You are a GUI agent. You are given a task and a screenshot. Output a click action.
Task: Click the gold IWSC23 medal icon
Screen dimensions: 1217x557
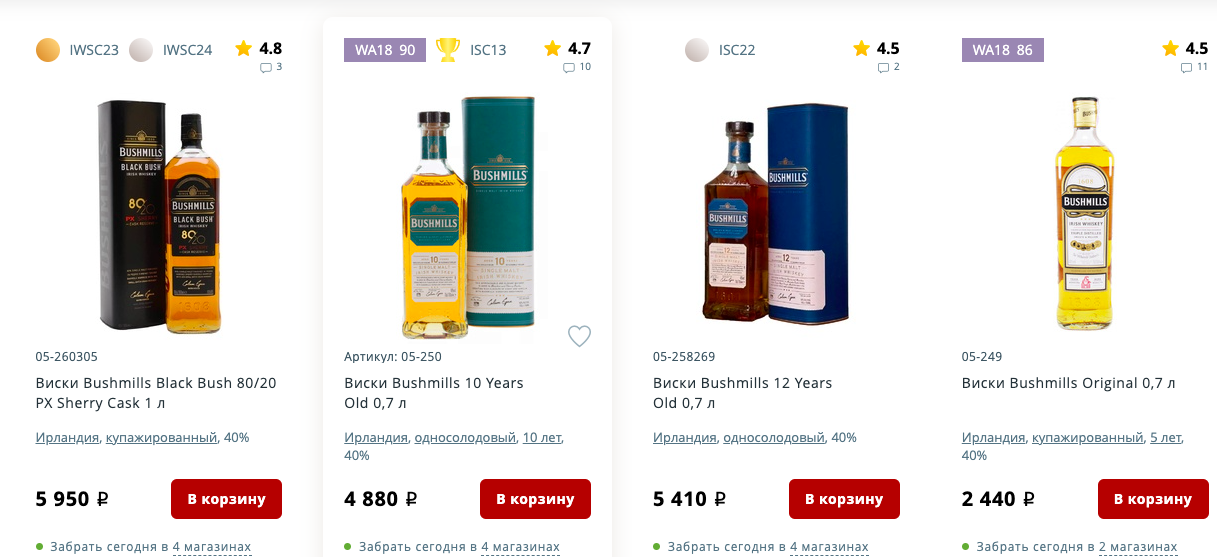click(x=48, y=50)
